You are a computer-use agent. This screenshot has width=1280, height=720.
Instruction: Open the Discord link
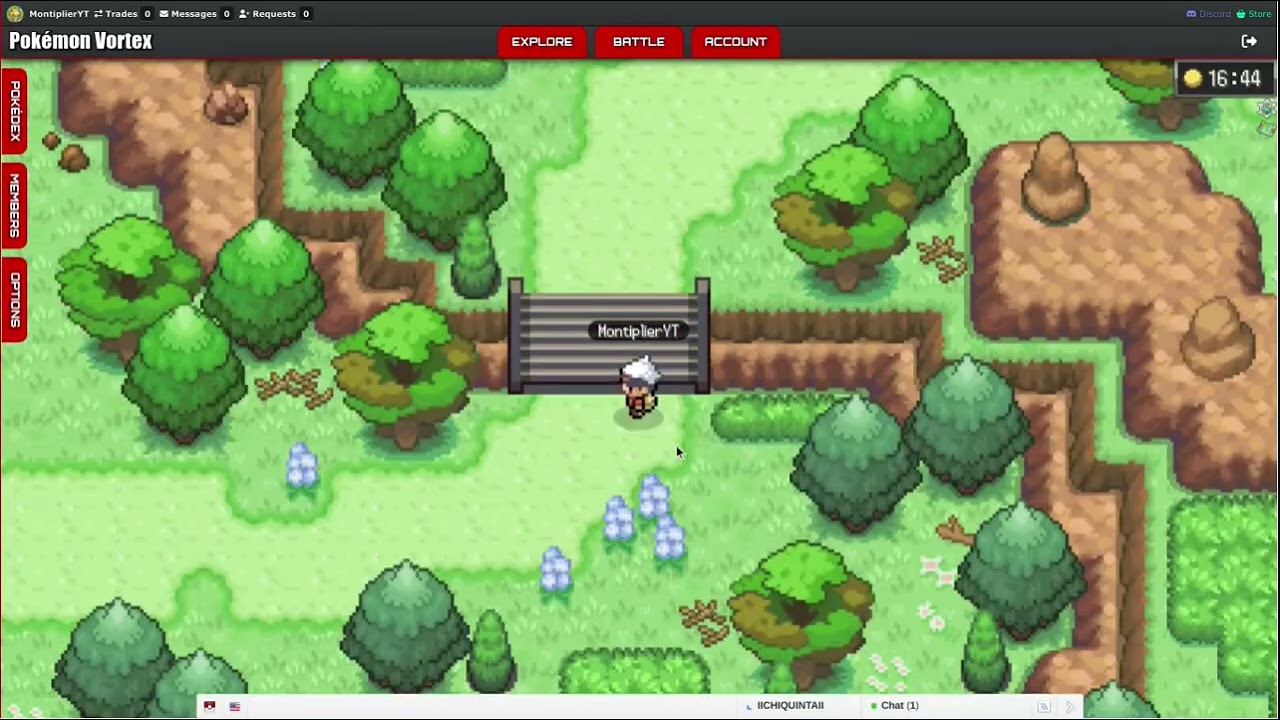pyautogui.click(x=1208, y=14)
